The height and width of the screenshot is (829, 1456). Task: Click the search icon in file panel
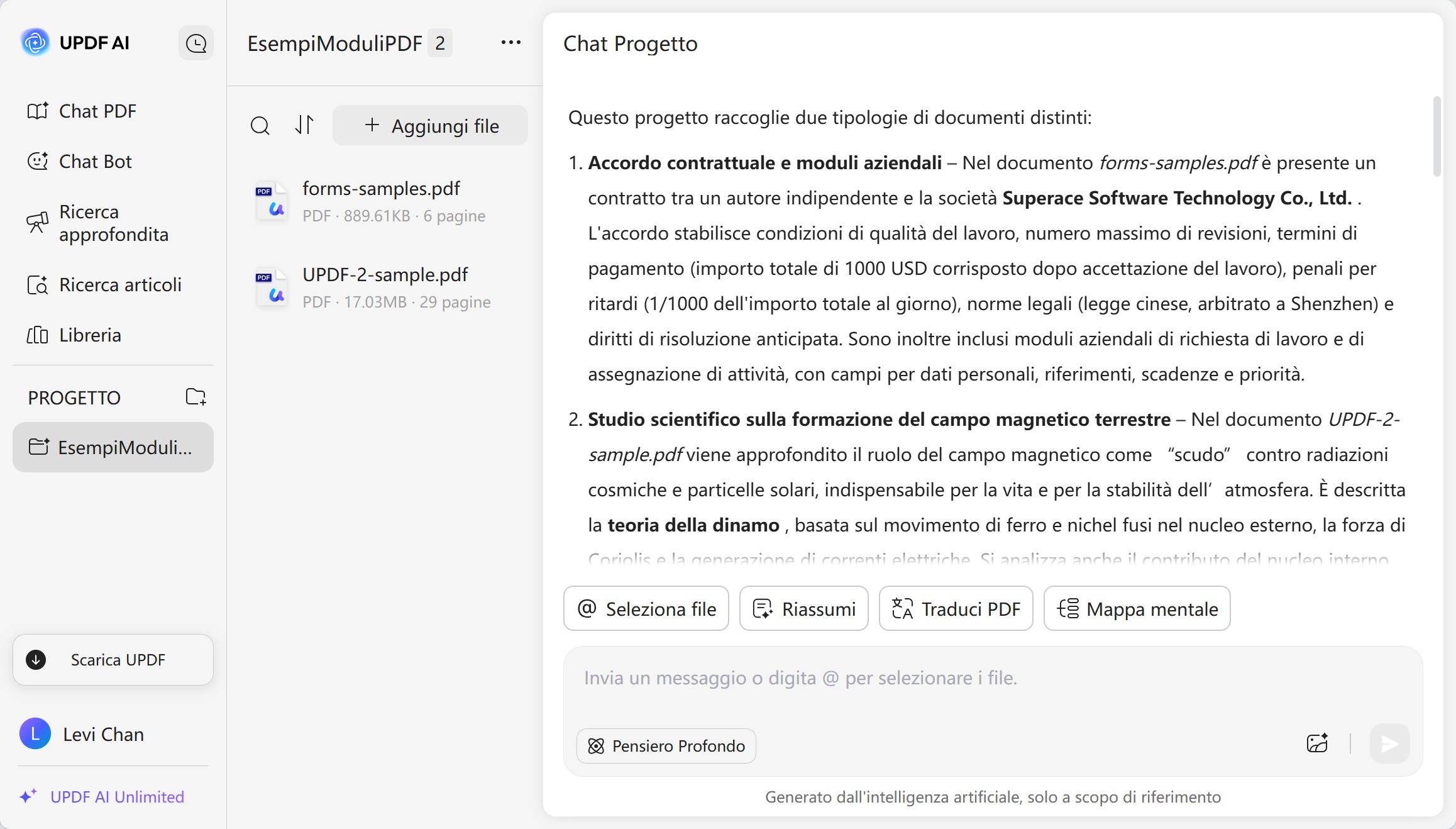point(260,126)
